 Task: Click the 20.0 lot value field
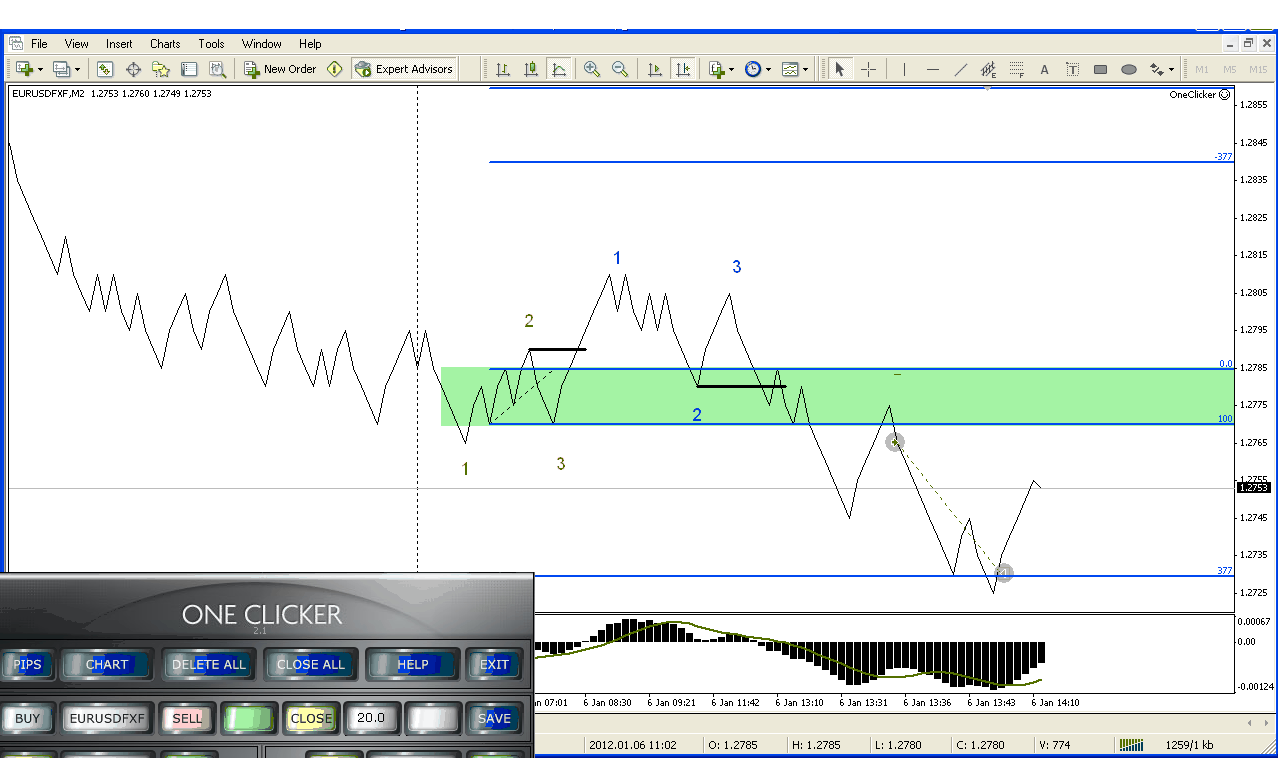tap(372, 718)
